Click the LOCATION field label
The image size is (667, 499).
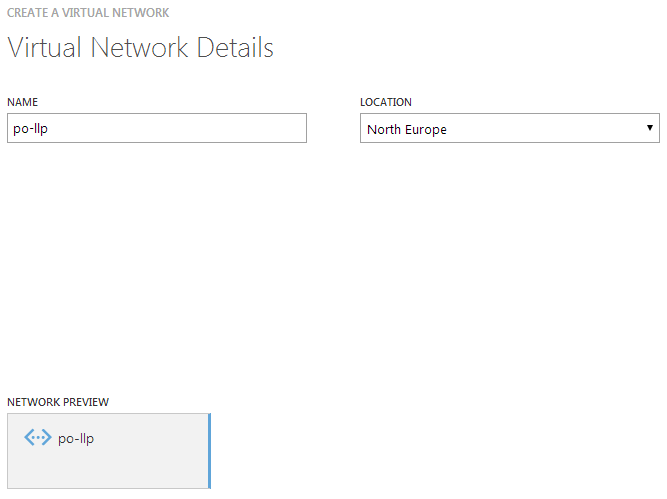(386, 102)
